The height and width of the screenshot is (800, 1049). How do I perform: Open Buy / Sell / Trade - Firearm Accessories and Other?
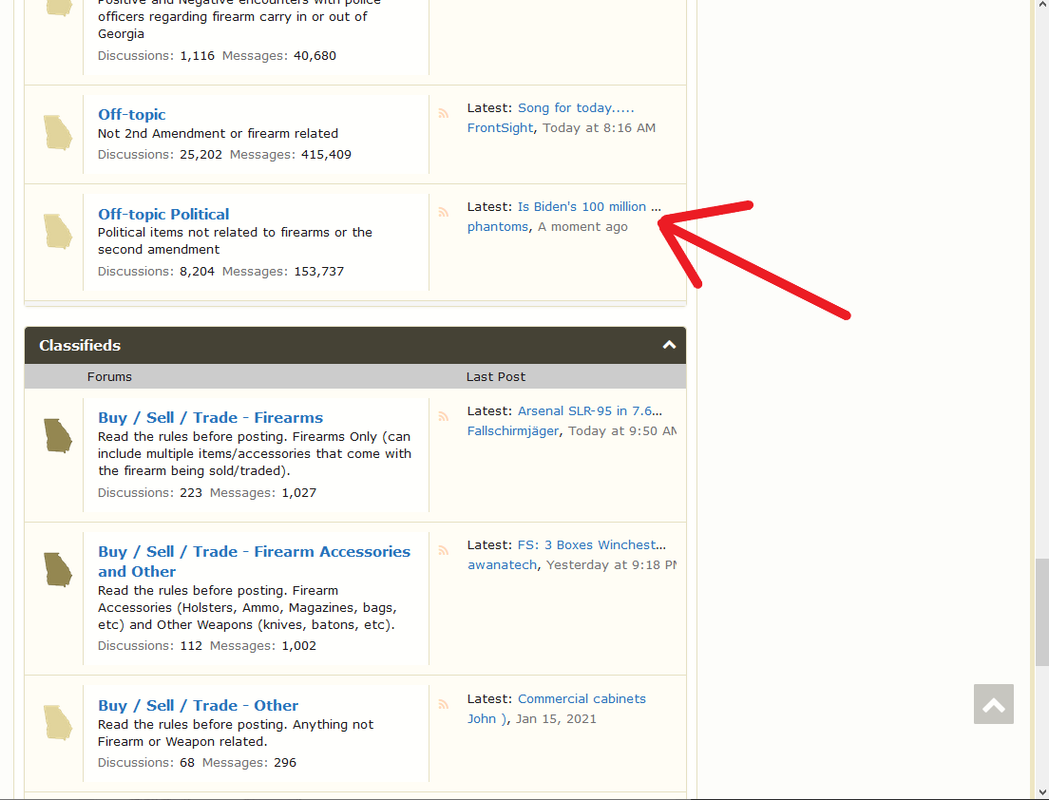coord(254,561)
